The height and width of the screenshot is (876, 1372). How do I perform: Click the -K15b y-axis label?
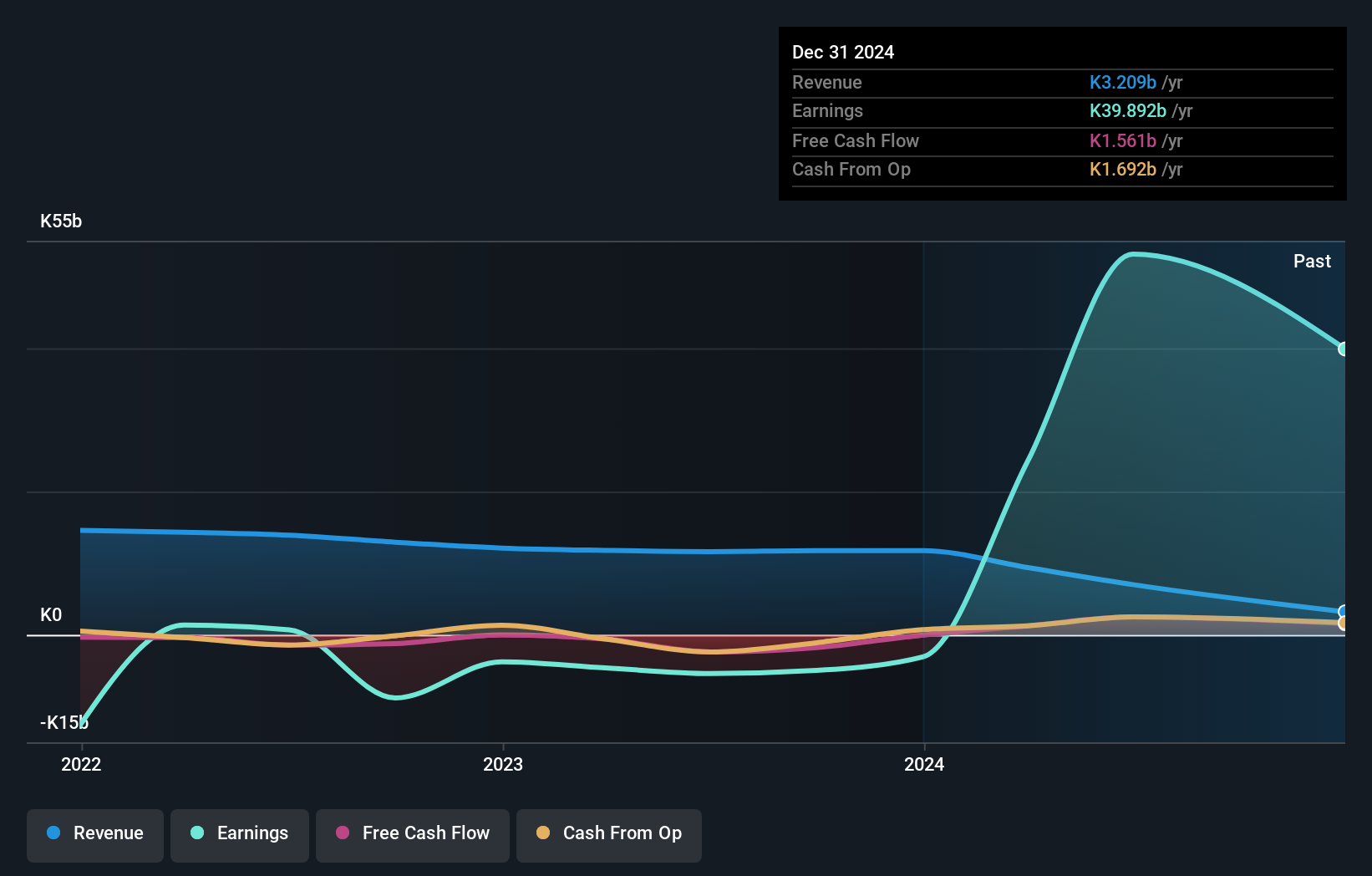pyautogui.click(x=64, y=723)
